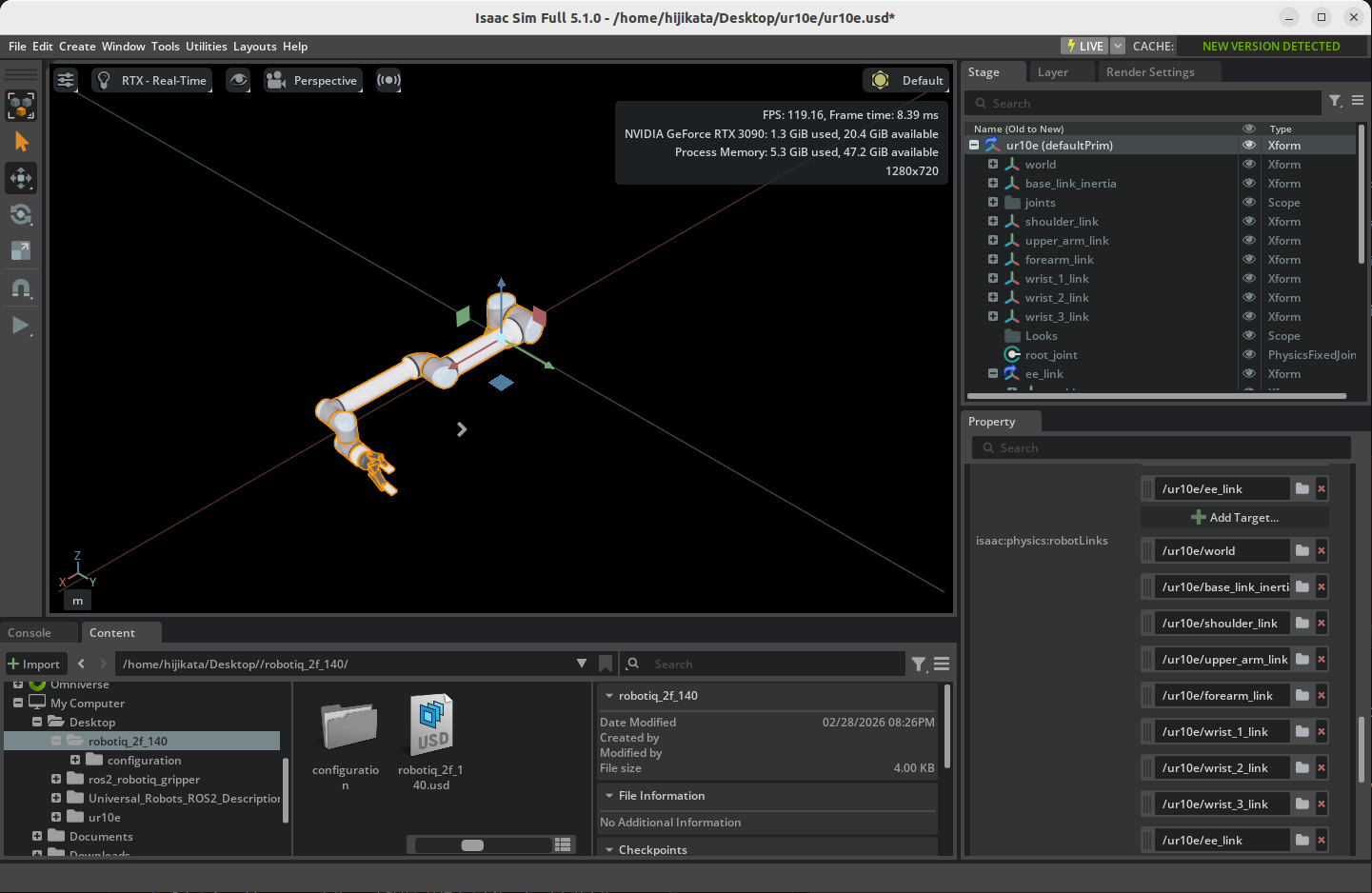Expand the upper_arm_link tree node
The width and height of the screenshot is (1372, 893).
pyautogui.click(x=993, y=241)
